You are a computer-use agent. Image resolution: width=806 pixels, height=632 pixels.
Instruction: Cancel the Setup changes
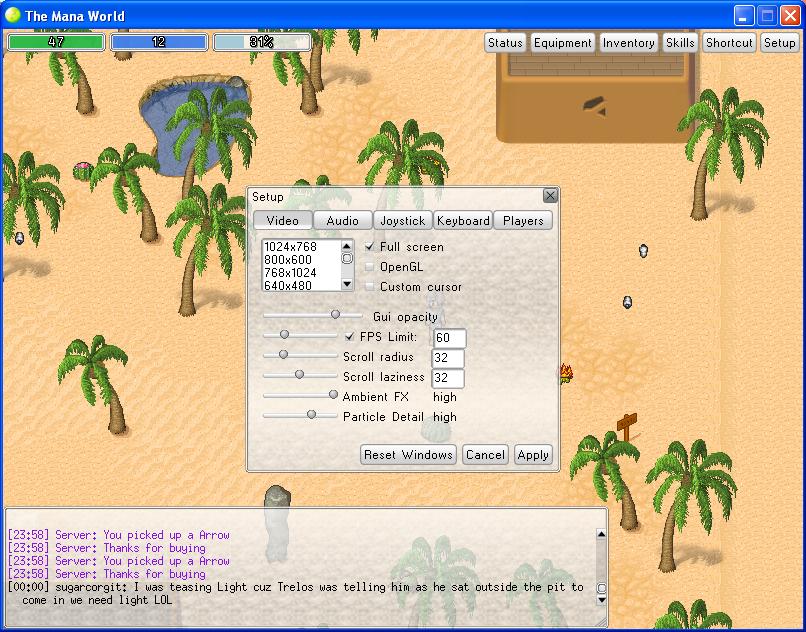485,455
